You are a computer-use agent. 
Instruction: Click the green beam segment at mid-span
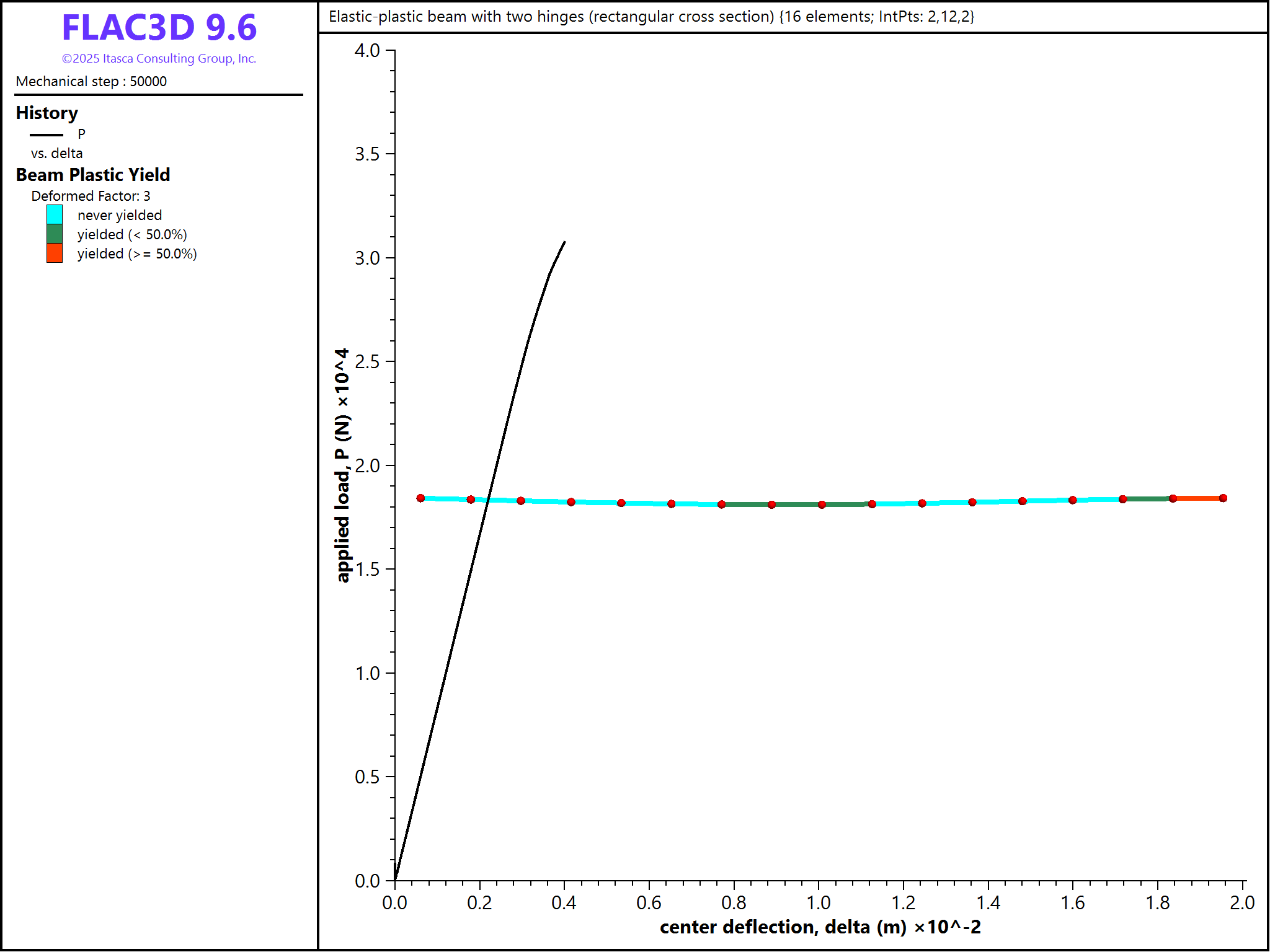point(797,505)
